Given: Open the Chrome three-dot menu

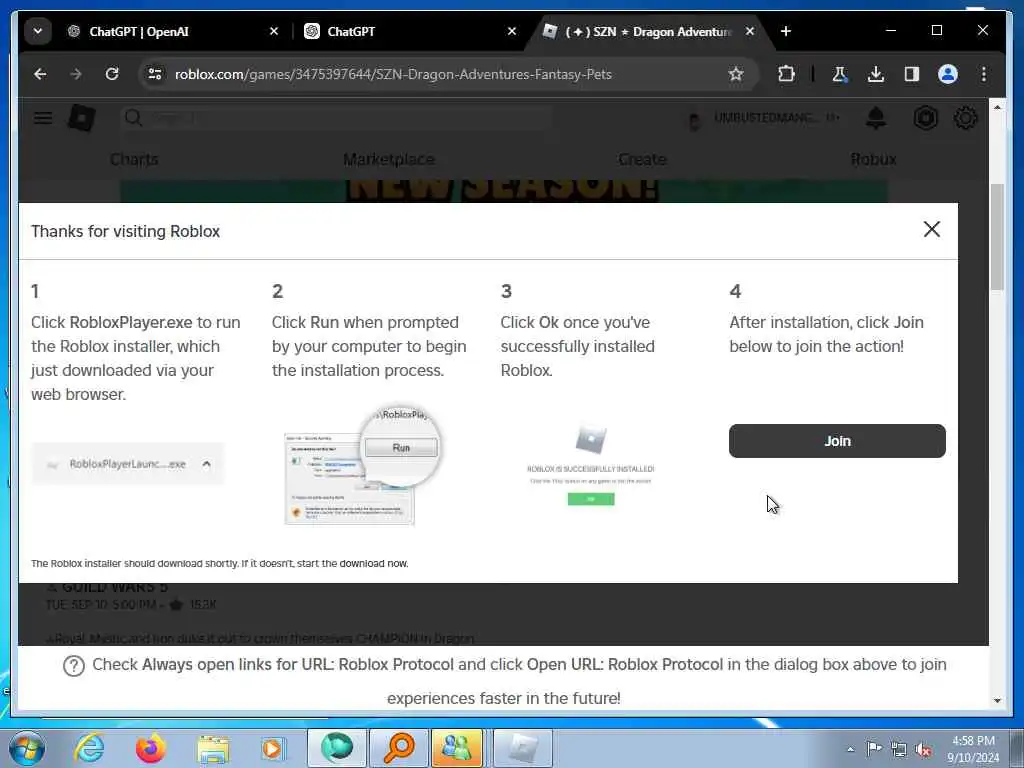Looking at the screenshot, I should pyautogui.click(x=984, y=74).
